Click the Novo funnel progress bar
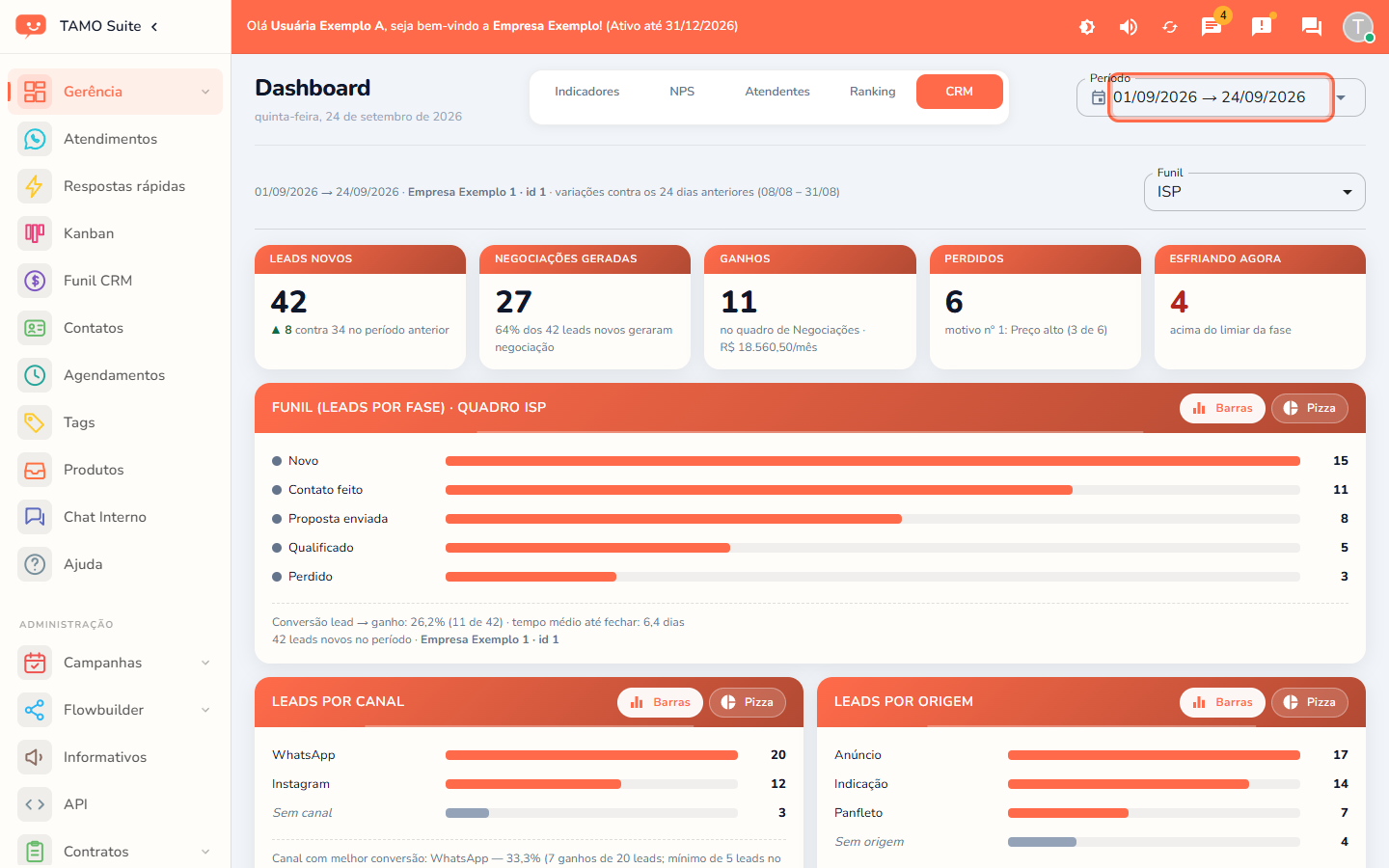1389x868 pixels. coord(873,461)
